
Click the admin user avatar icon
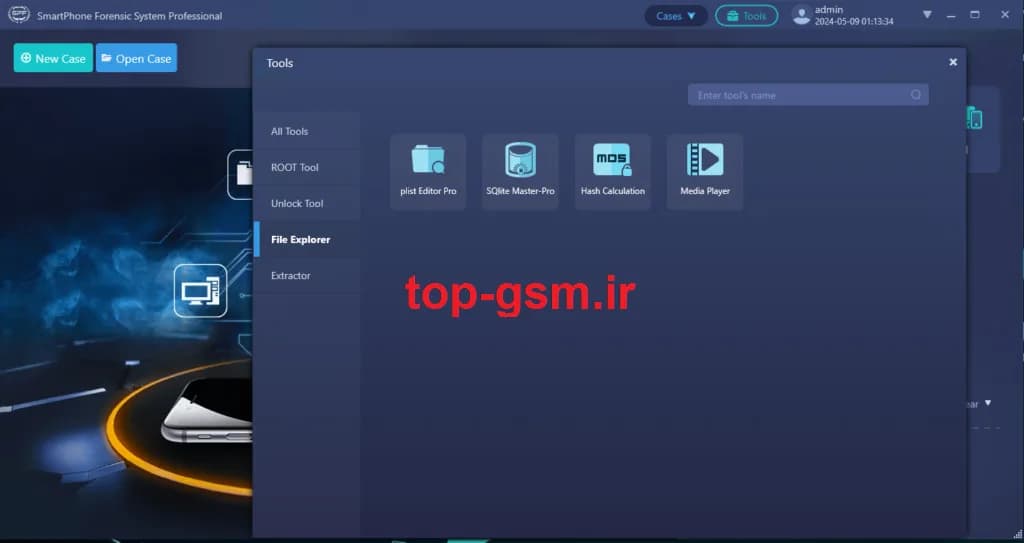pos(801,15)
